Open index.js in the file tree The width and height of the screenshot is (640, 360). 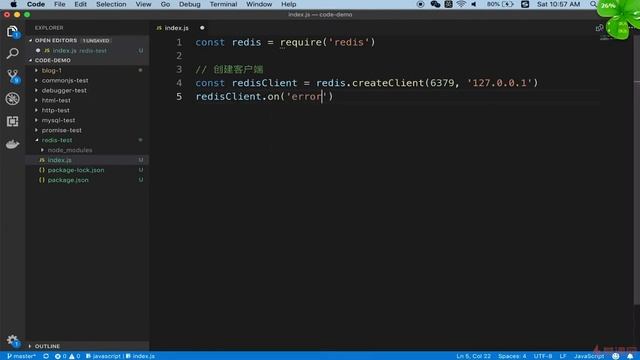pyautogui.click(x=60, y=160)
